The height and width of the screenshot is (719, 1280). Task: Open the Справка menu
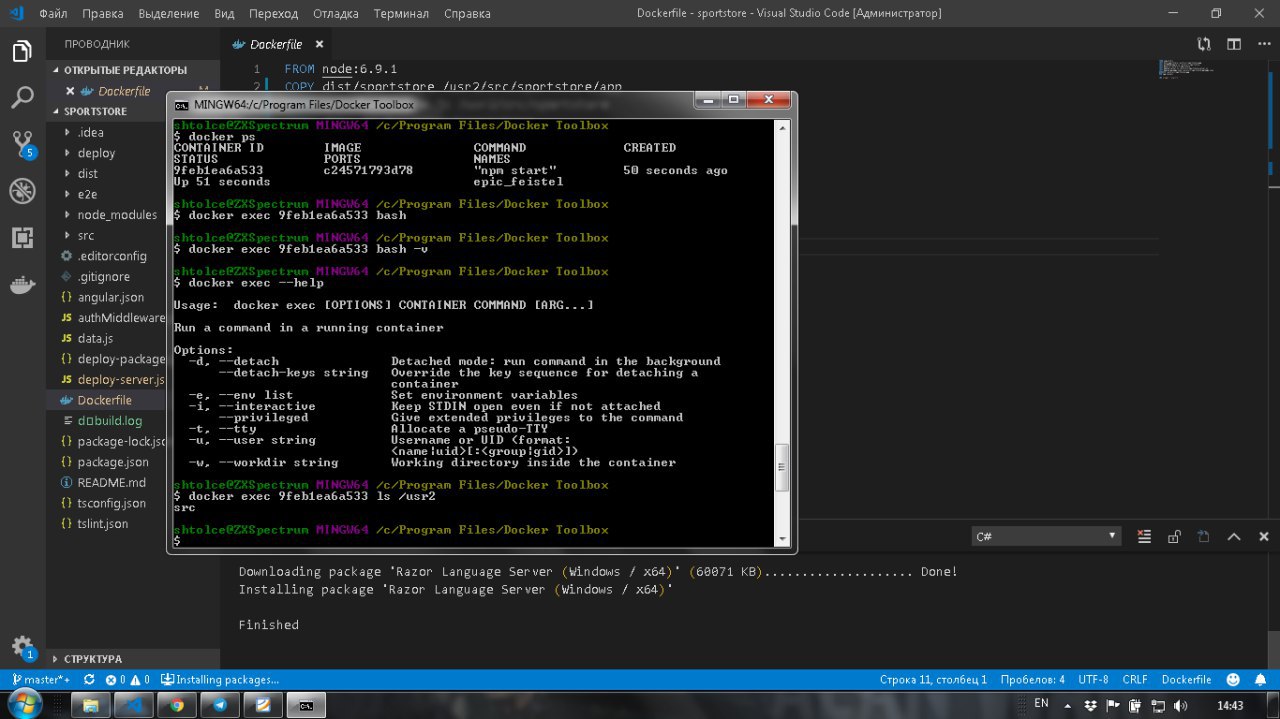point(466,14)
